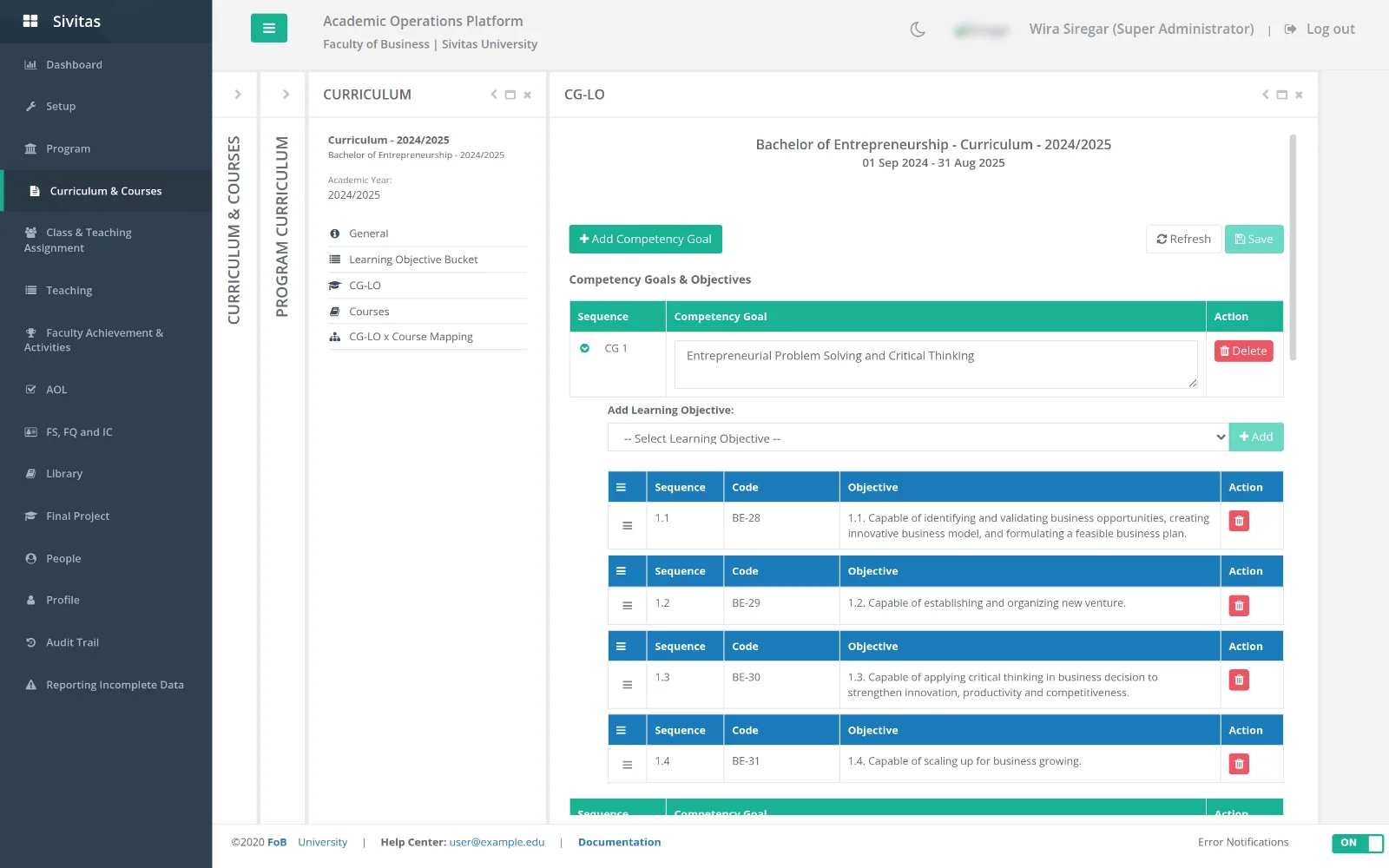Collapse the CURRICULUM panel with chevron
The width and height of the screenshot is (1389, 868).
coord(493,95)
